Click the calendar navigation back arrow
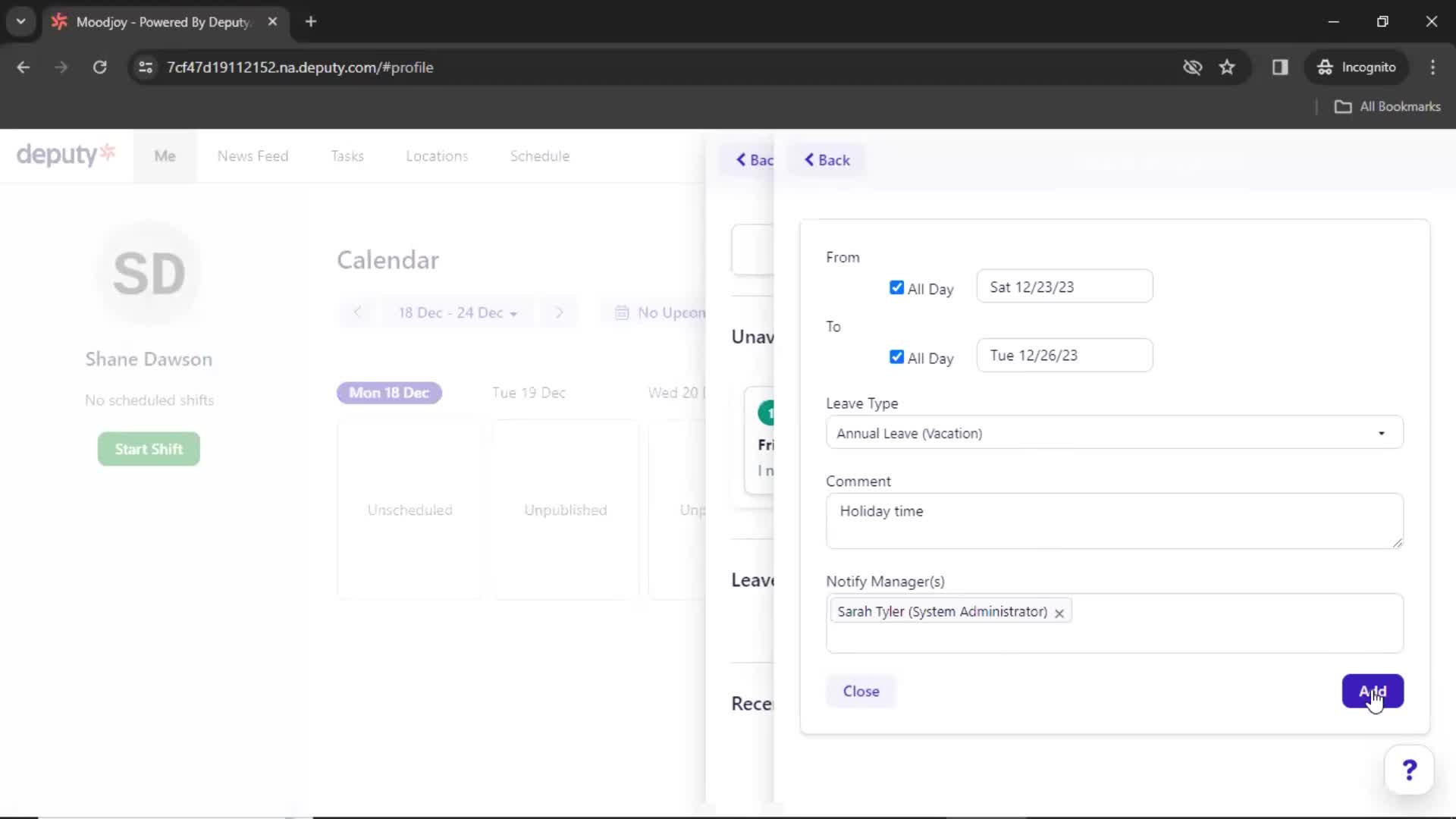Viewport: 1456px width, 819px height. coord(357,312)
